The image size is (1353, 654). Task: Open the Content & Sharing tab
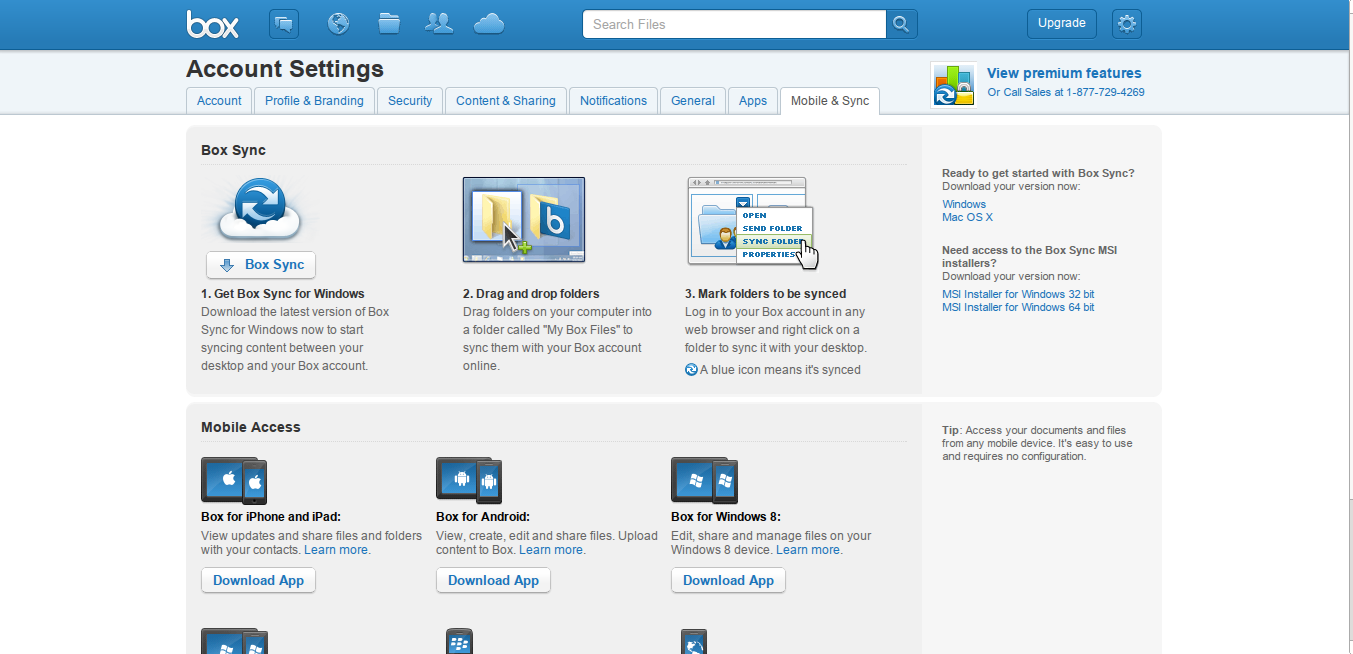(506, 101)
